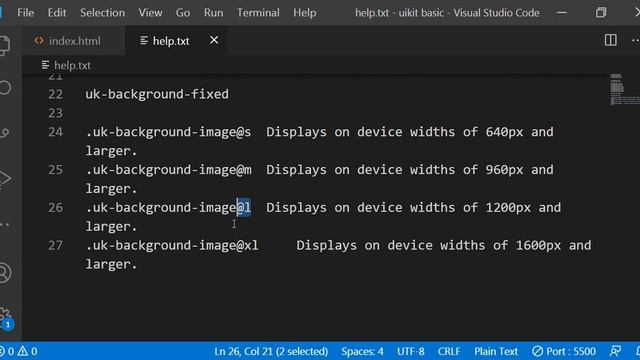
Task: Open the Search view in activity bar
Action: 5,87
